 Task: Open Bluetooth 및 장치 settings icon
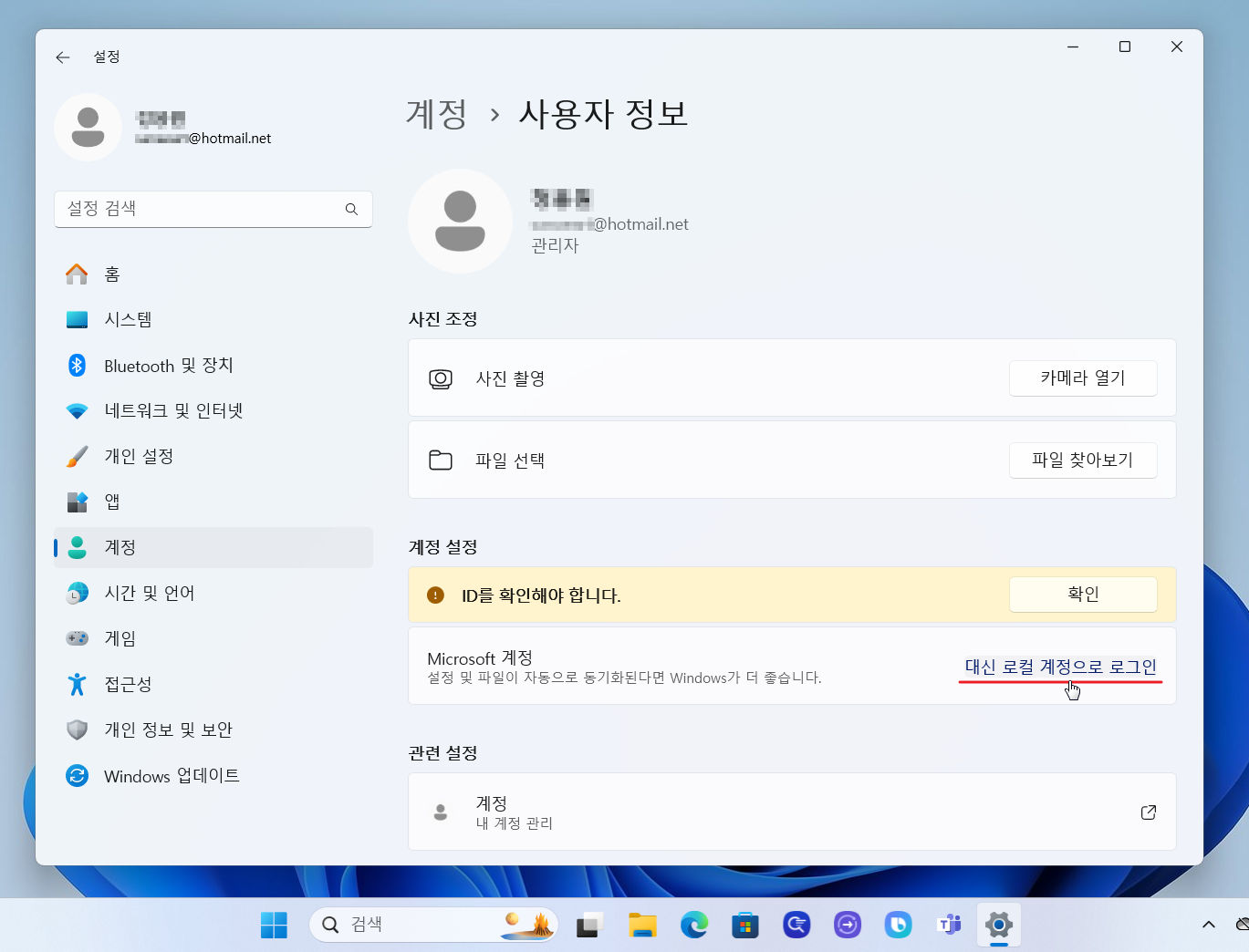point(78,365)
